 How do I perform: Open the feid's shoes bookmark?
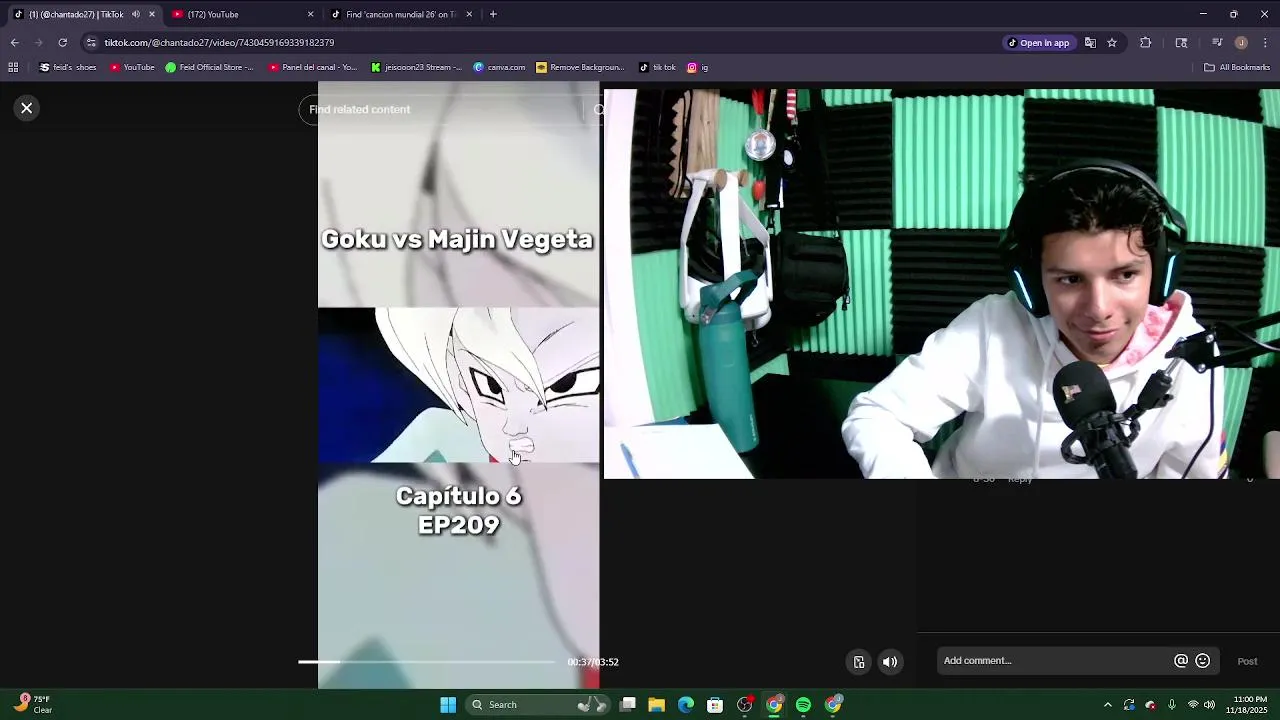68,67
